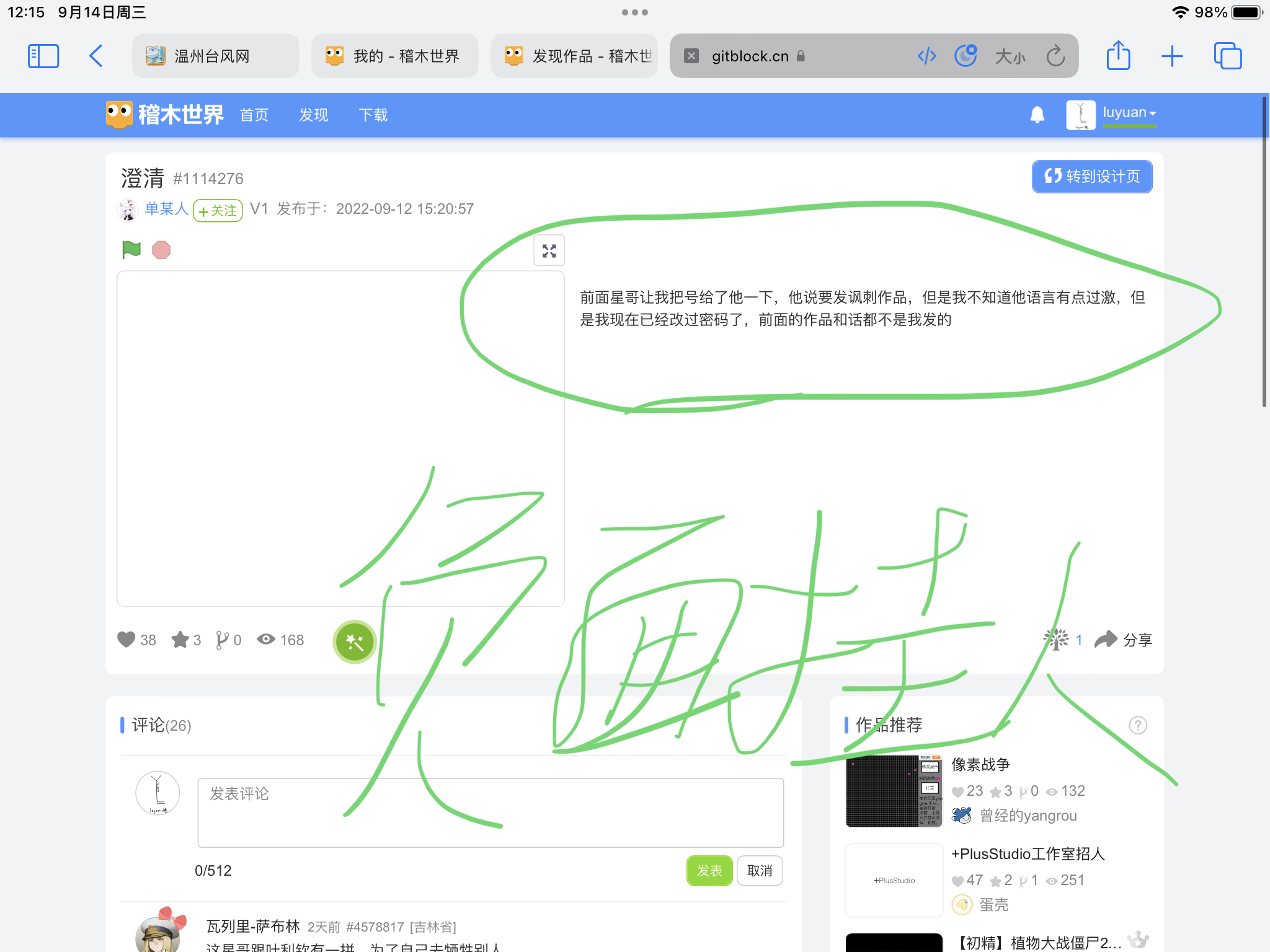The image size is (1270, 952).
Task: Start the project with the green flag
Action: point(131,250)
